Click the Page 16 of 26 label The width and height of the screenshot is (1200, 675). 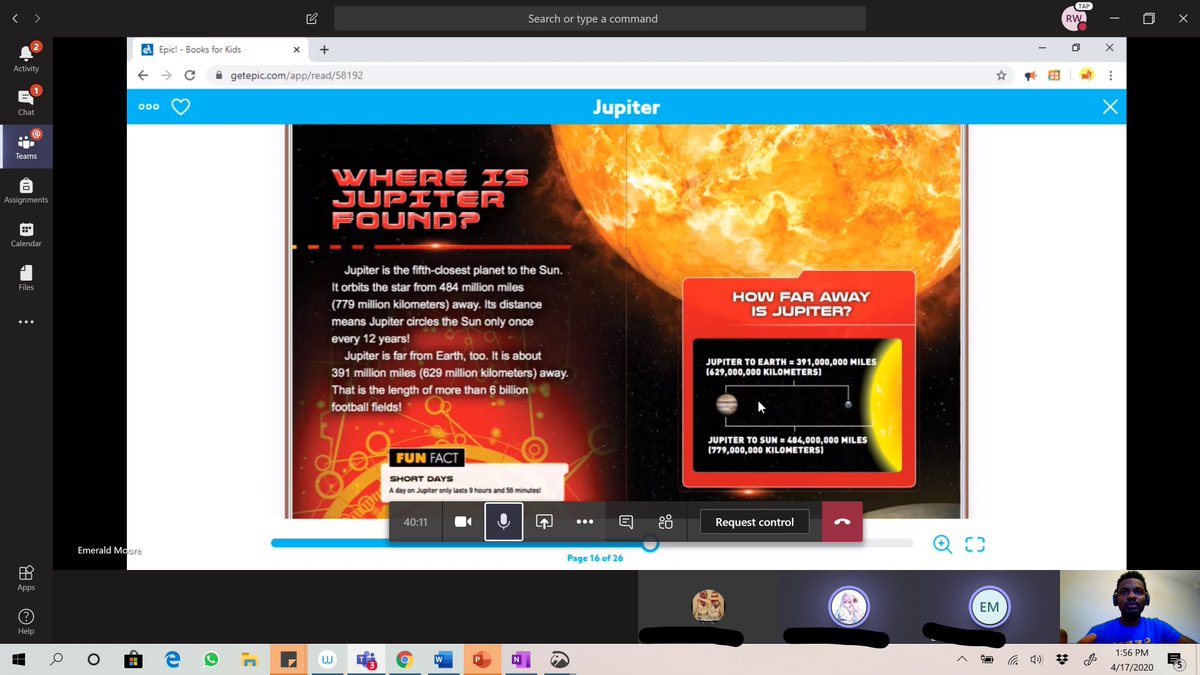tap(595, 558)
